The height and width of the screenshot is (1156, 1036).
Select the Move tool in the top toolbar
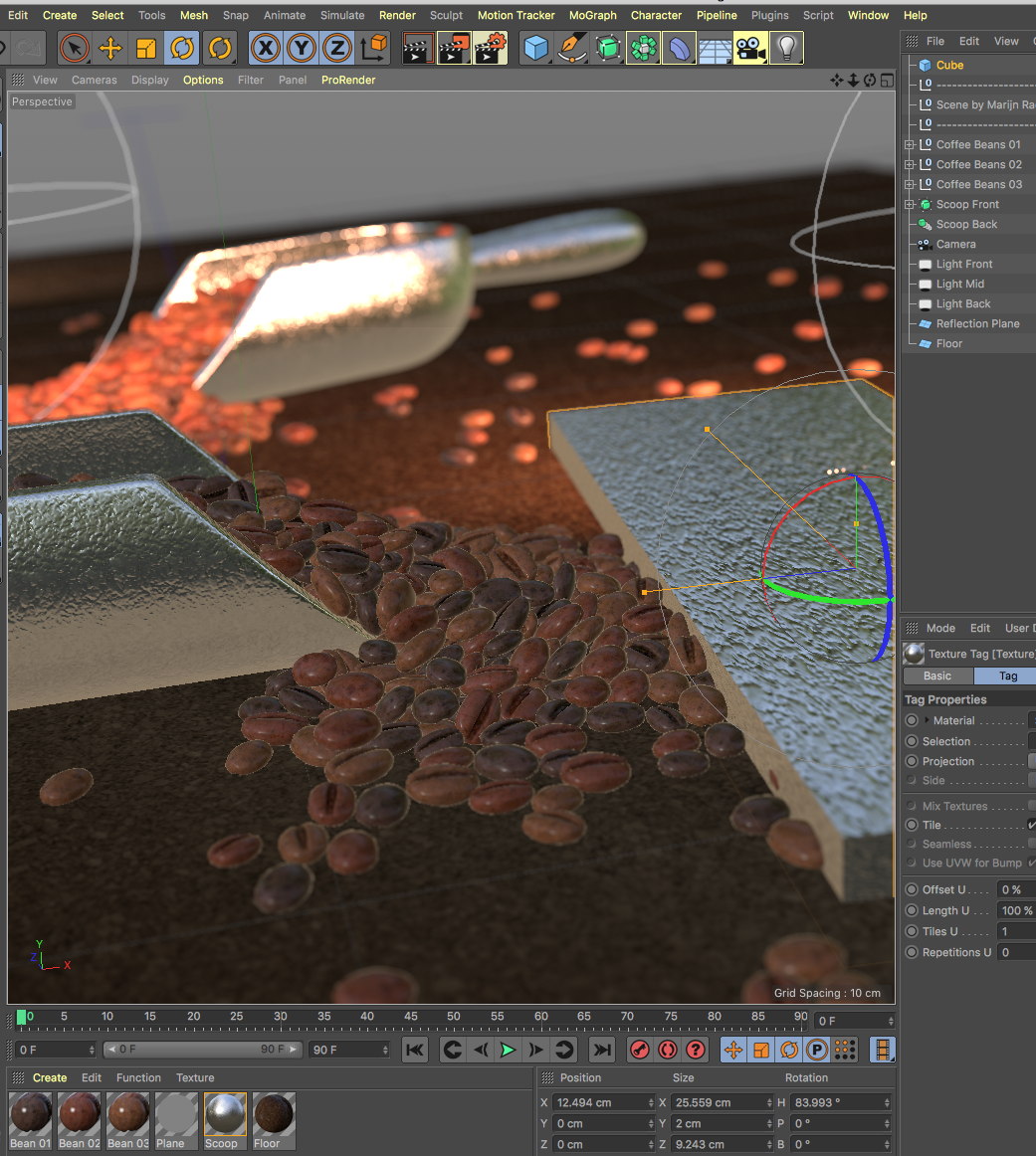pyautogui.click(x=110, y=48)
